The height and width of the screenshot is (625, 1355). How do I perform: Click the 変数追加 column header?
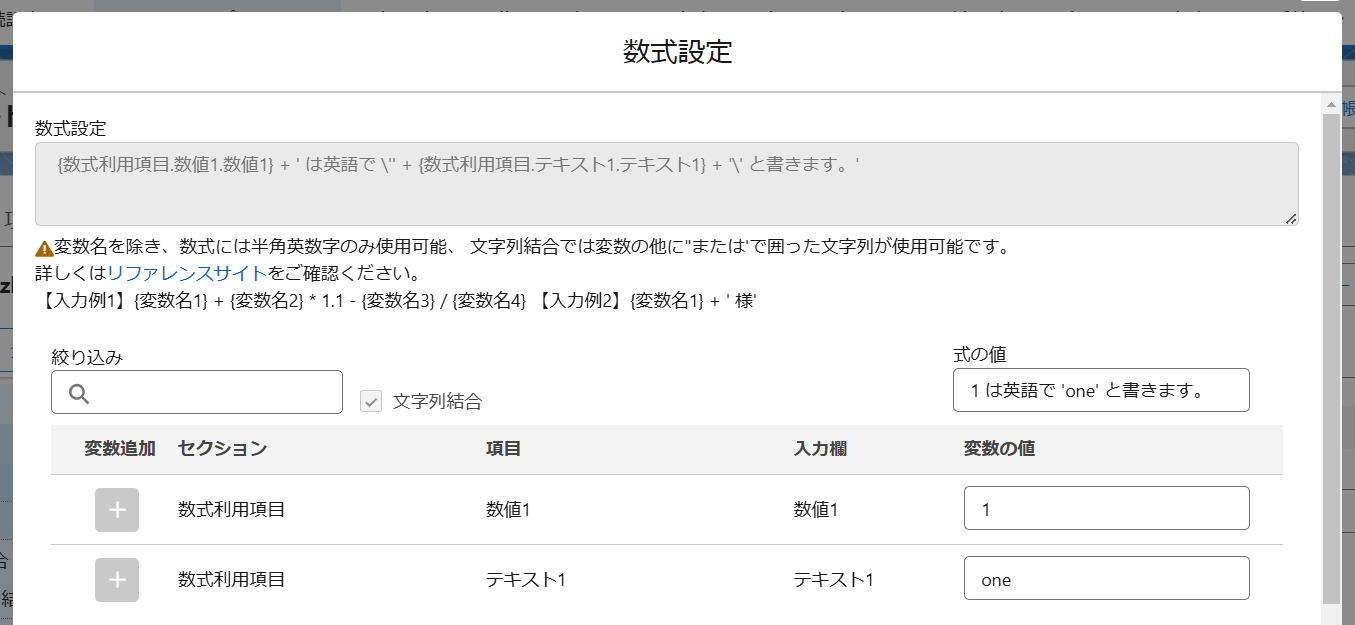(x=119, y=449)
